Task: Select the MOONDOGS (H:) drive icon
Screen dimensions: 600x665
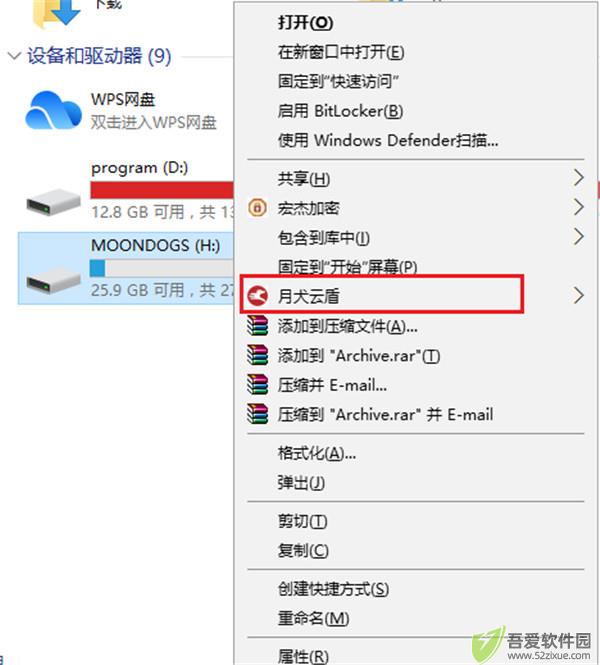Action: pos(53,280)
